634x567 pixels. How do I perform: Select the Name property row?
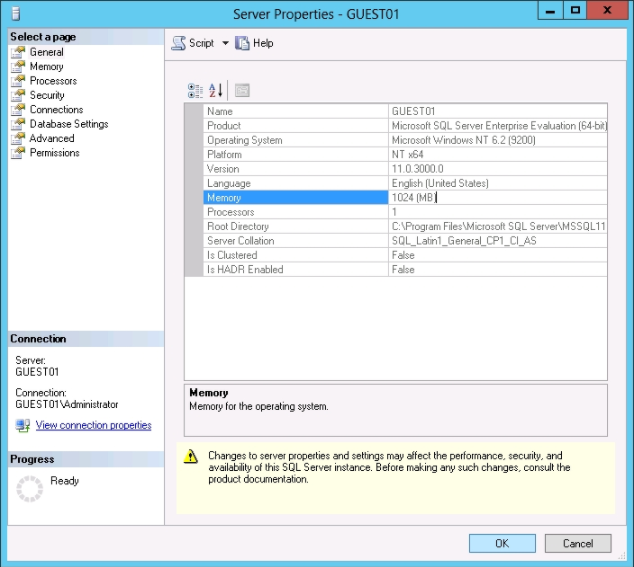pyautogui.click(x=405, y=111)
